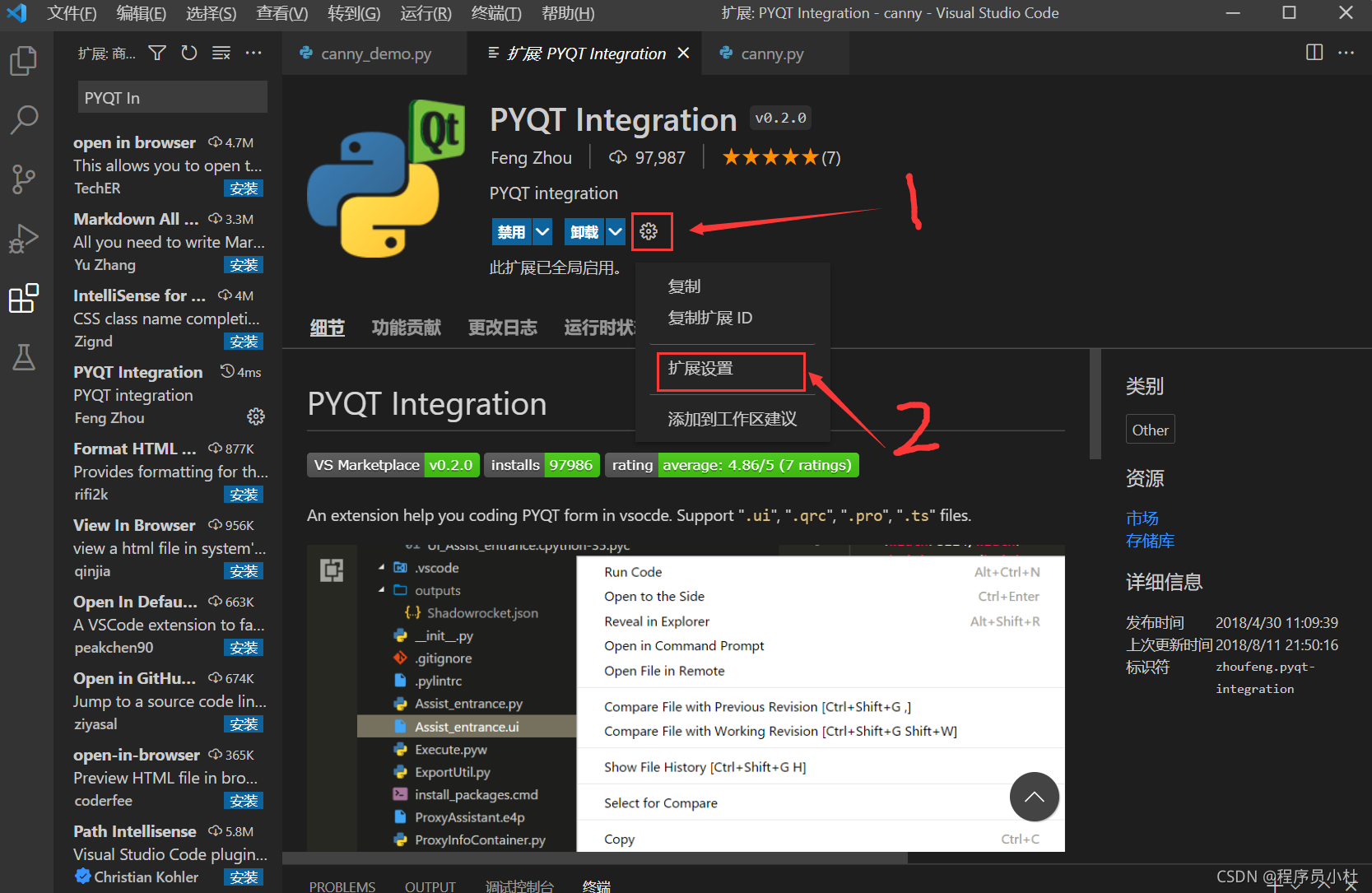Close the PYQT Integration extension tab
Screen dimensions: 1372x893
(683, 53)
